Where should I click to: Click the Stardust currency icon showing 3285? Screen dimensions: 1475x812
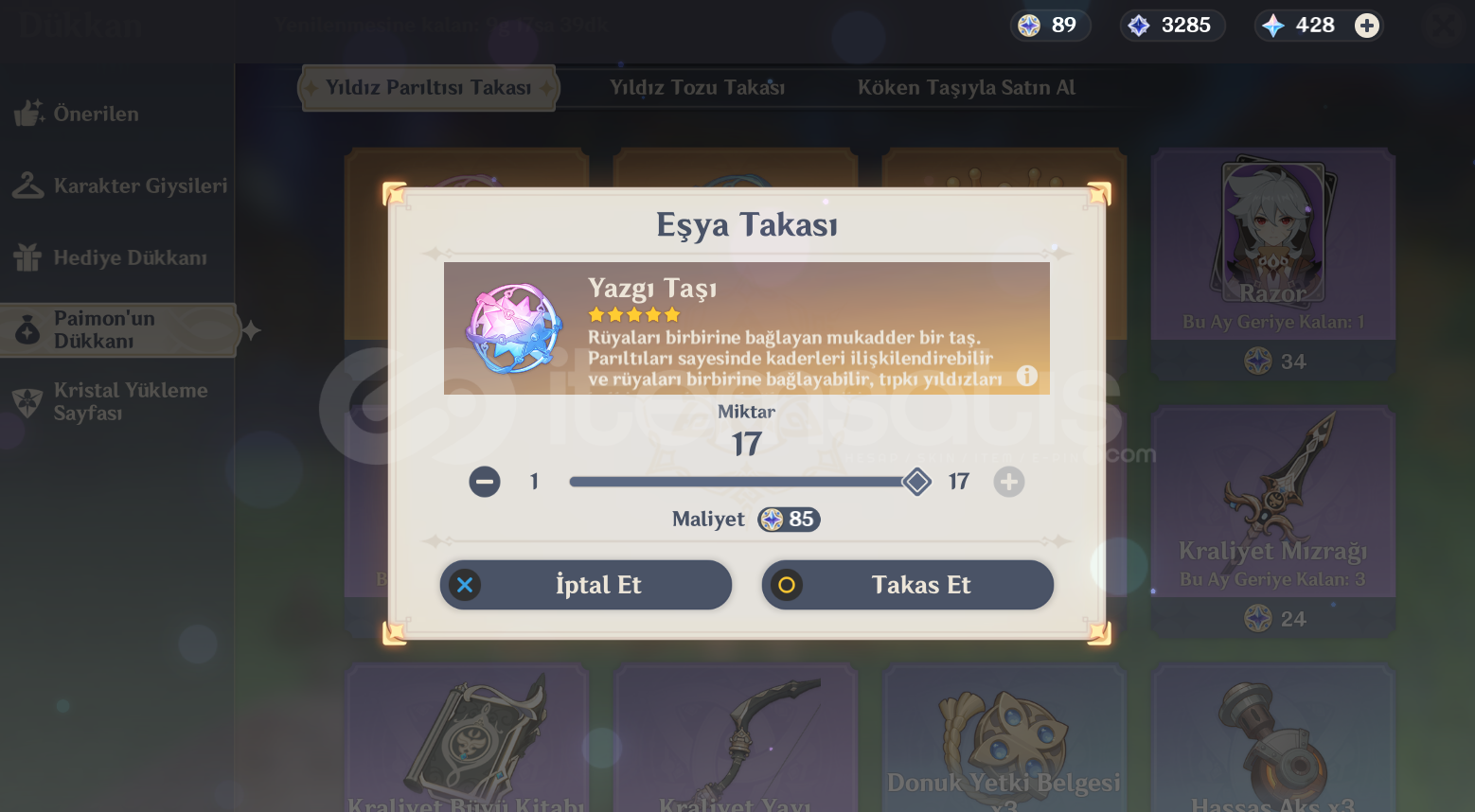pos(1139,26)
